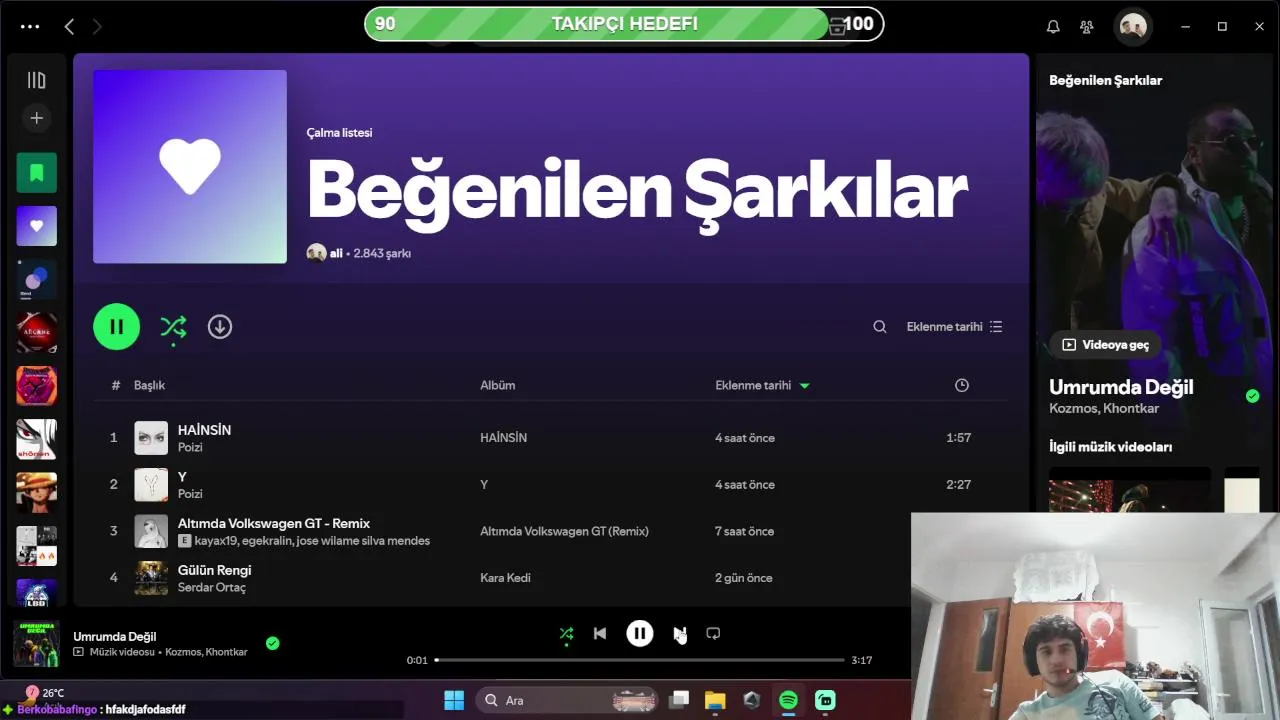Image resolution: width=1280 pixels, height=720 pixels.
Task: Sort by Albüm column header
Action: (498, 385)
